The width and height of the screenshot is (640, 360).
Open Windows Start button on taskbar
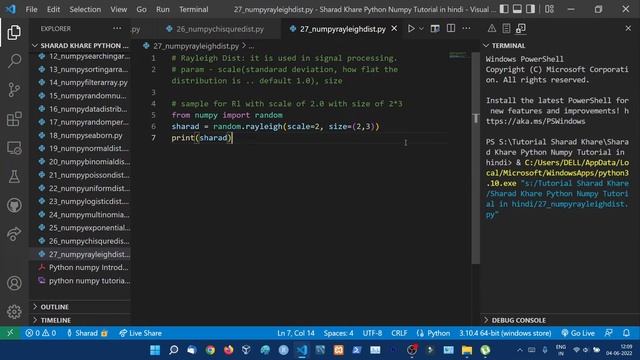[x=155, y=350]
